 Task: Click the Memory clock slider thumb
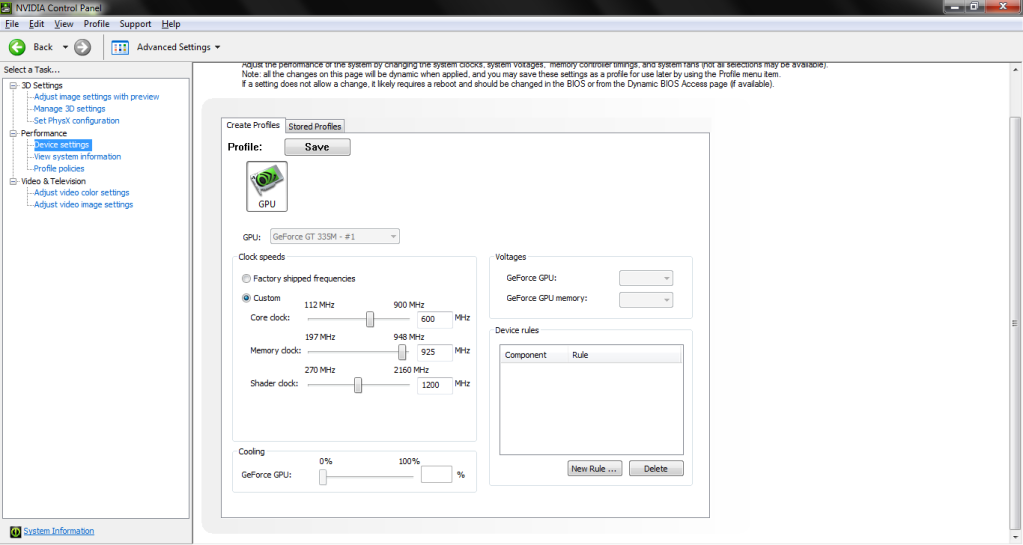pos(402,352)
